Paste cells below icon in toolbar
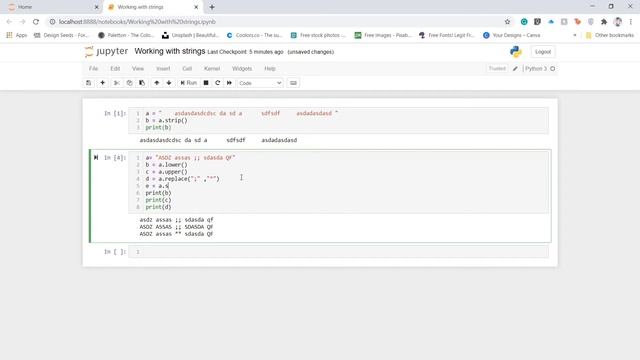The height and width of the screenshot is (360, 640). coord(142,83)
